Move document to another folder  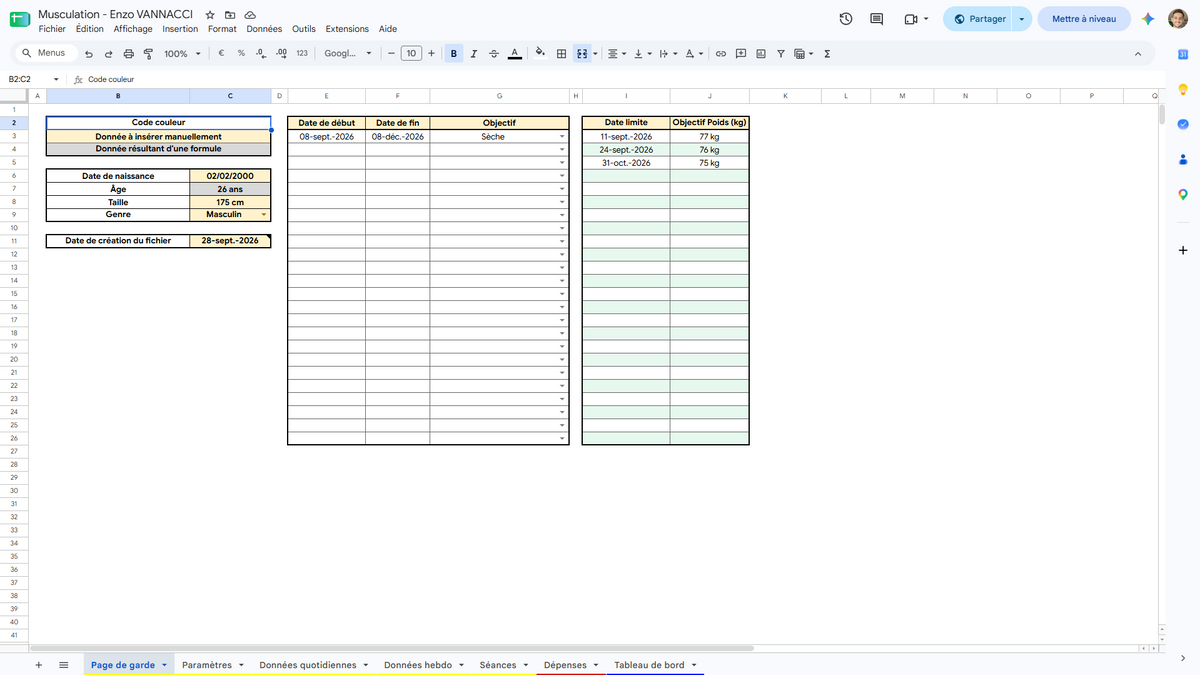point(230,15)
